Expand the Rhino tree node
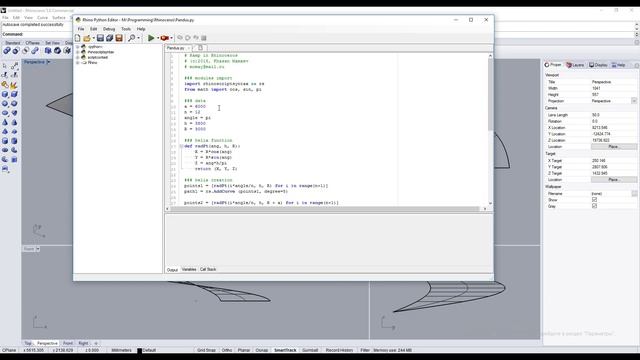640x360 pixels. pos(78,63)
